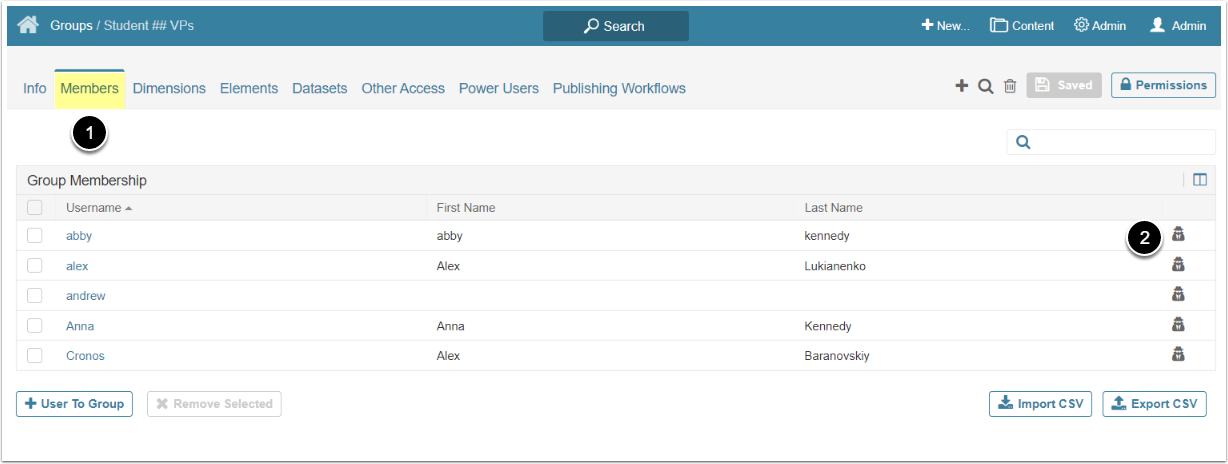The height and width of the screenshot is (464, 1228).
Task: Open the Permissions button
Action: pos(1163,85)
